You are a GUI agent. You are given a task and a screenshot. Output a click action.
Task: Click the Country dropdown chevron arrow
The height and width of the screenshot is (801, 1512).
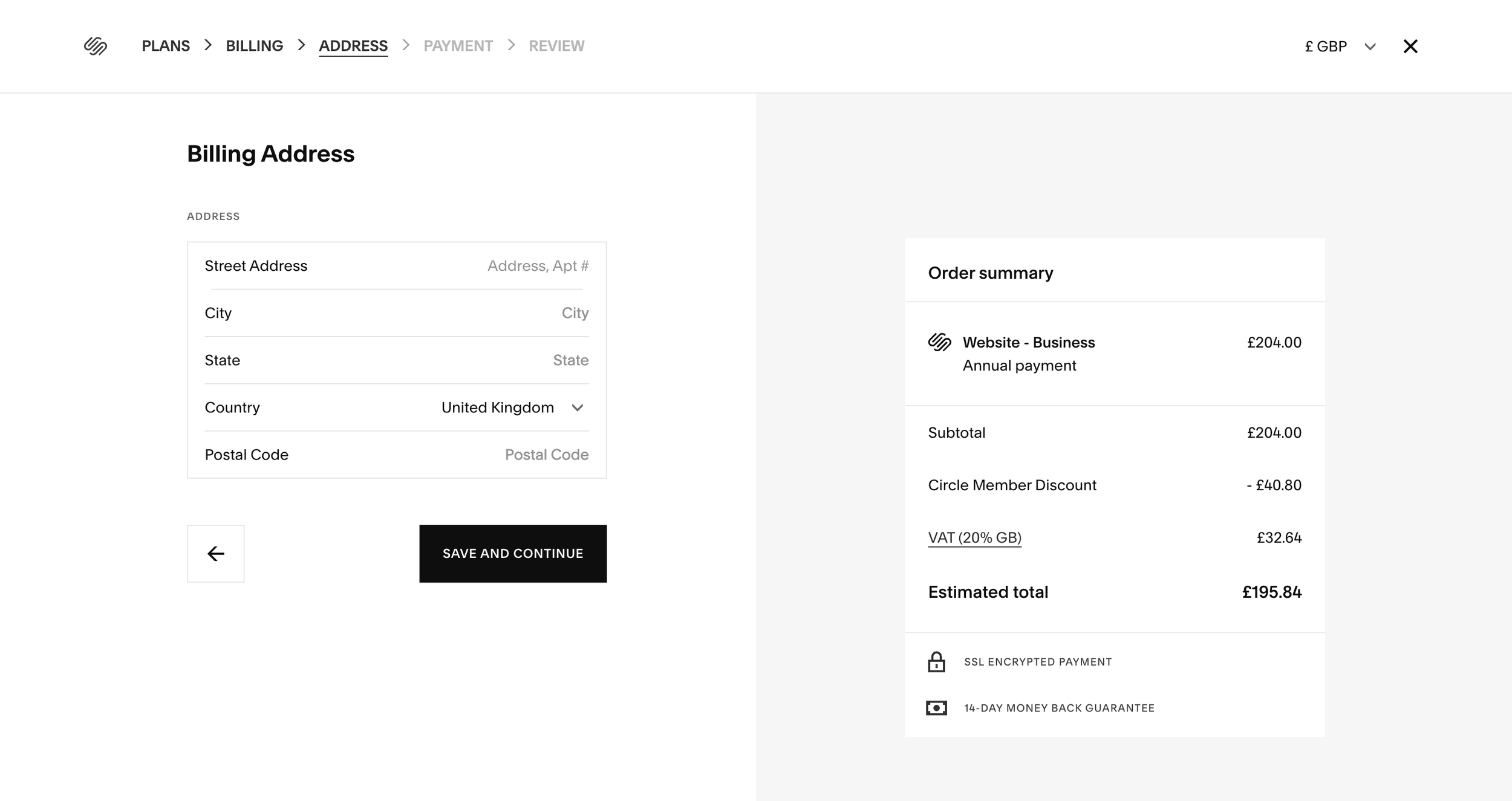click(x=578, y=407)
